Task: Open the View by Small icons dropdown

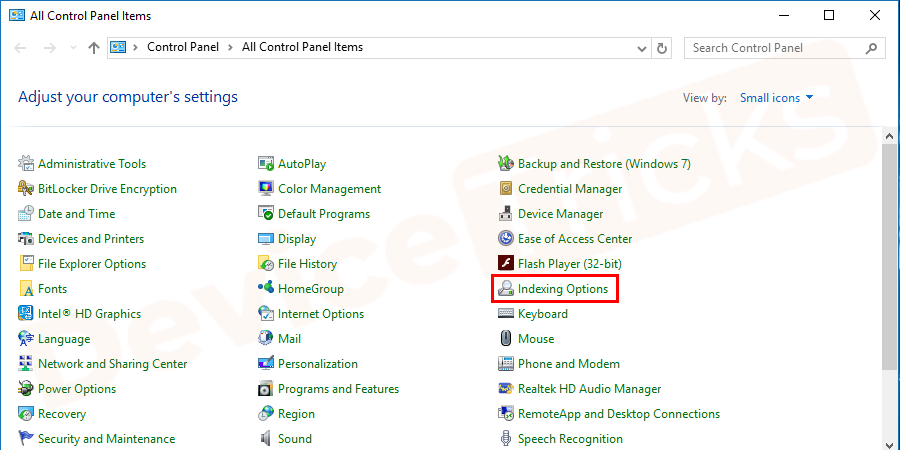Action: tap(776, 98)
